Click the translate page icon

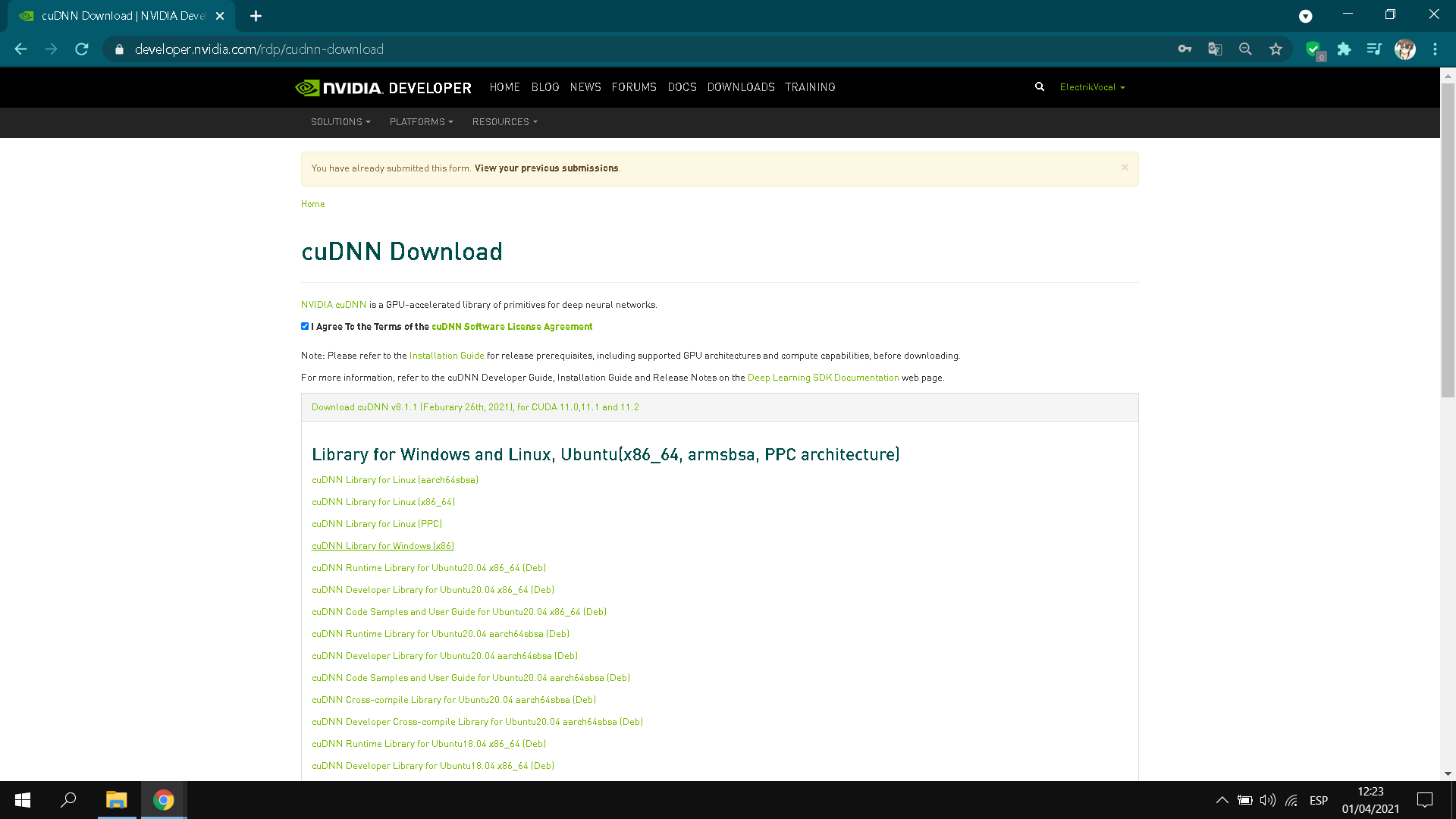1215,49
